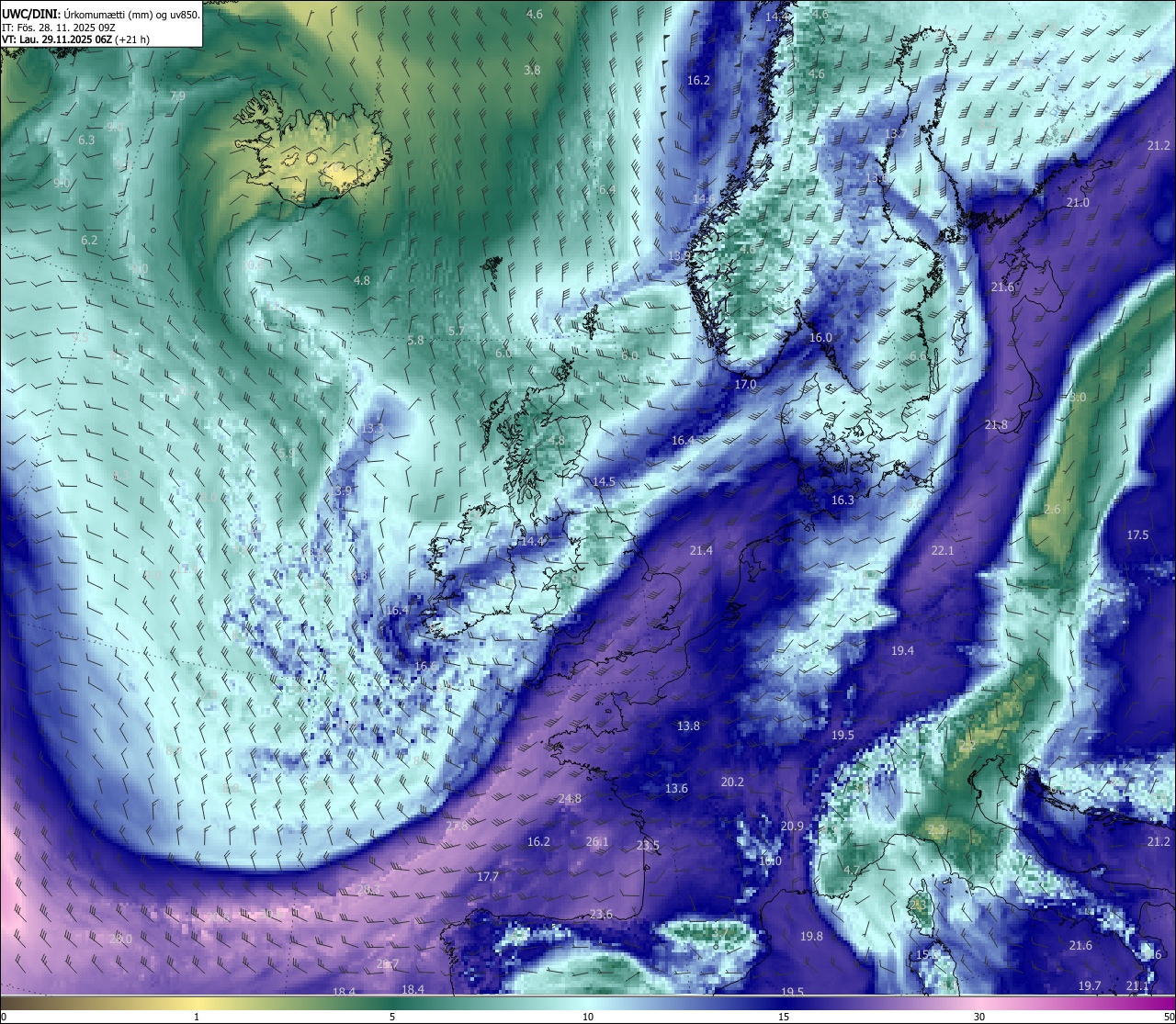Click the 6.6 value over Sweden
The image size is (1176, 1024).
918,355
